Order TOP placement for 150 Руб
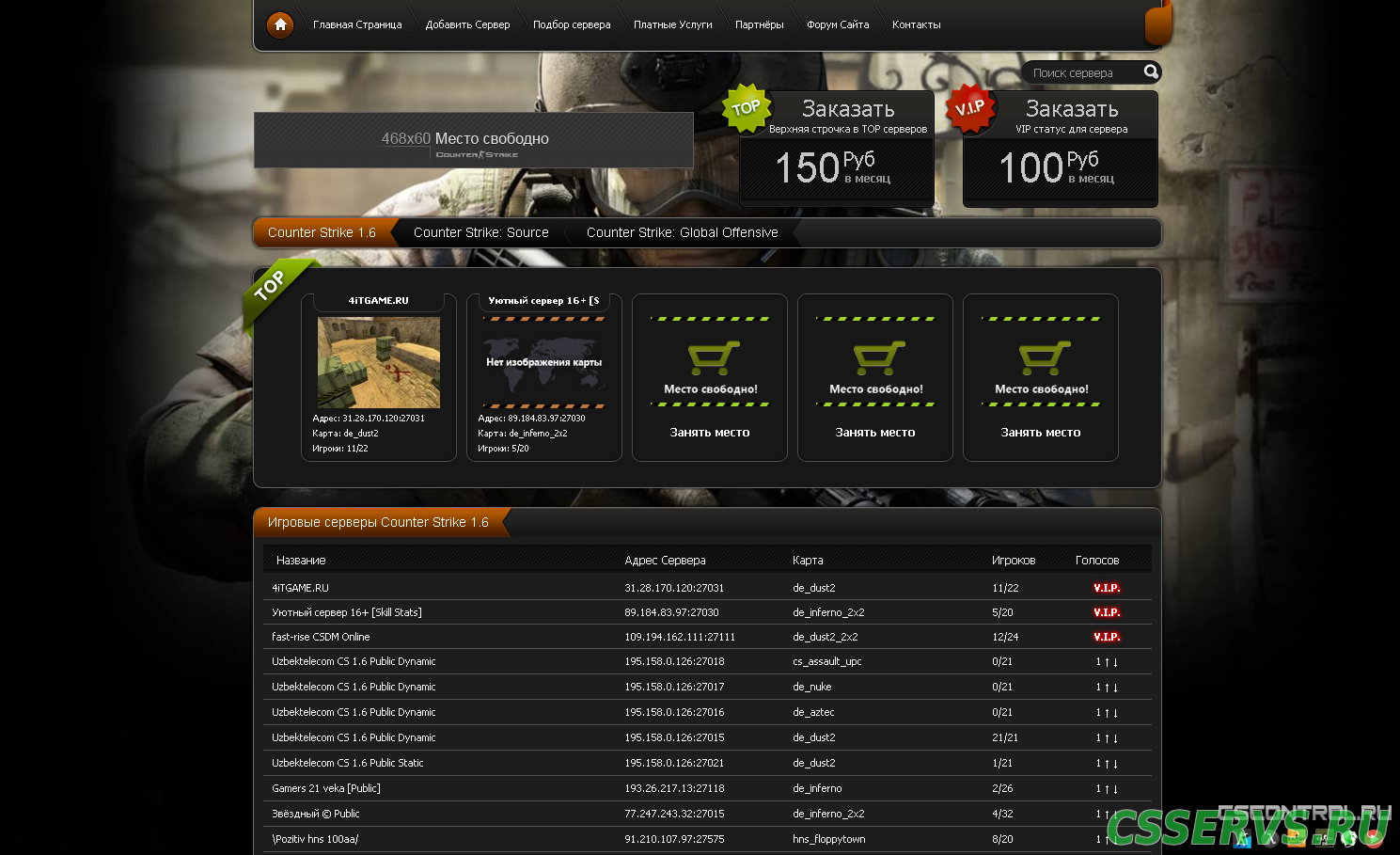 coord(837,149)
